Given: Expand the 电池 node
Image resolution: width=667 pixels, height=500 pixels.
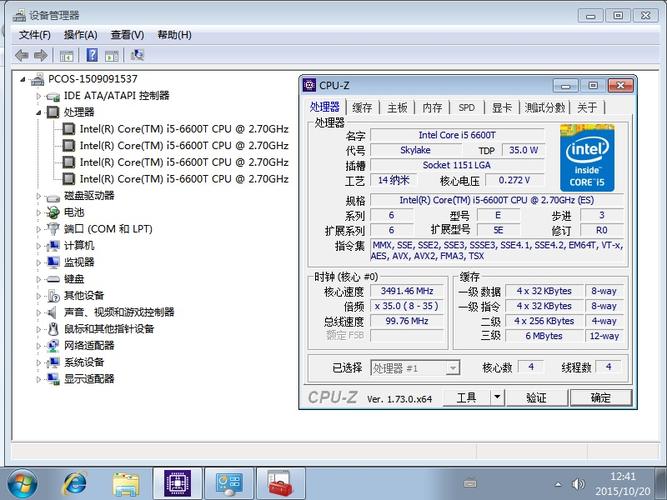Looking at the screenshot, I should [x=38, y=213].
